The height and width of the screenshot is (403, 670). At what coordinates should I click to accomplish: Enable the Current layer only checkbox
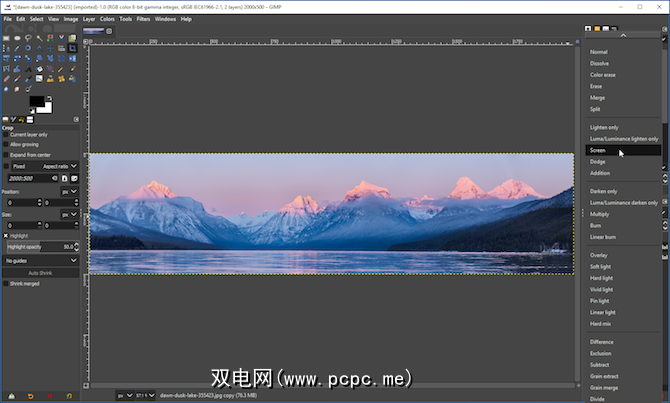(5, 134)
